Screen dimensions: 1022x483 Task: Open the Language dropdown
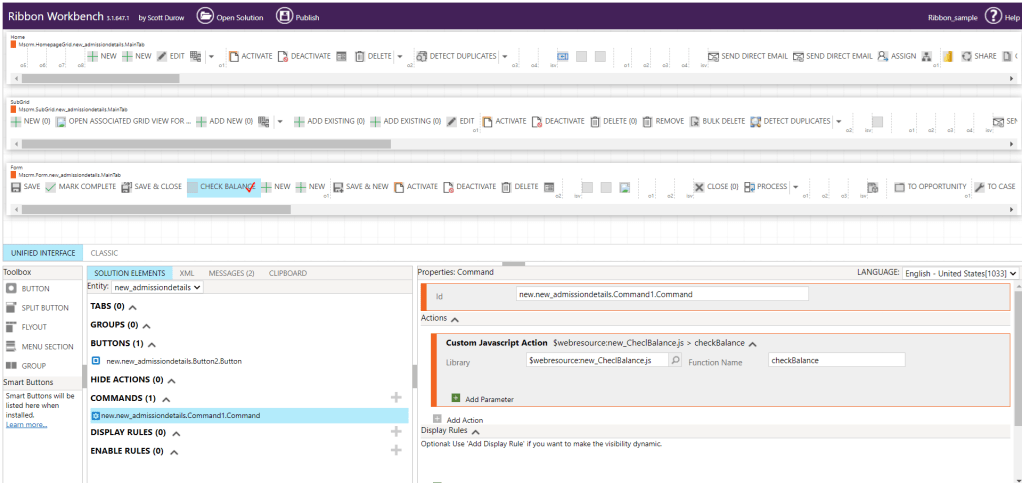[x=960, y=273]
